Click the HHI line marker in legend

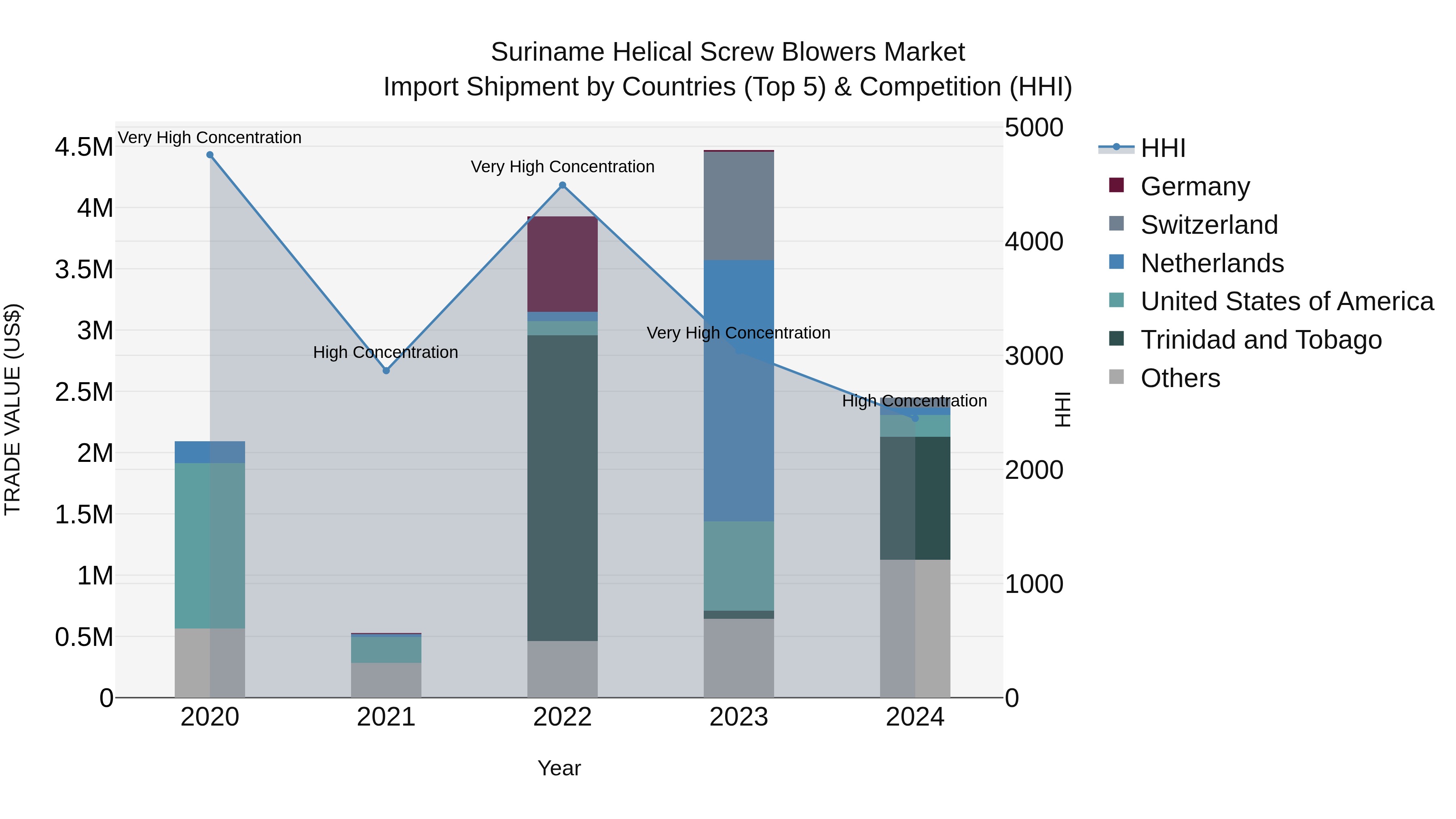[x=1116, y=147]
